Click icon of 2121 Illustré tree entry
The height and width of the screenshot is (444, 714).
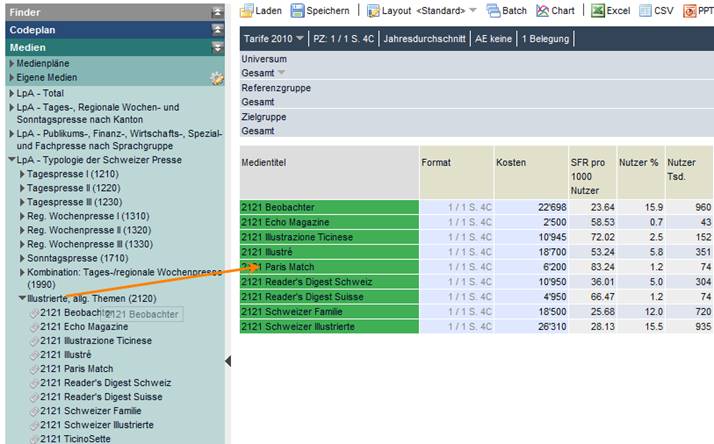[x=34, y=356]
